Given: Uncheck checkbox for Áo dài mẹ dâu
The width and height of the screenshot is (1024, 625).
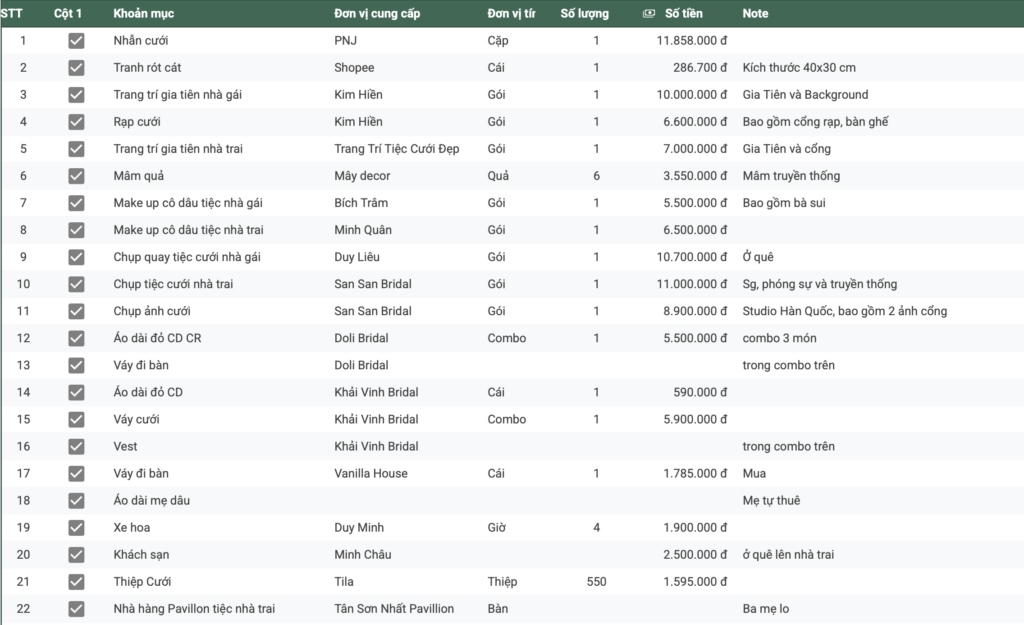Looking at the screenshot, I should click(76, 500).
